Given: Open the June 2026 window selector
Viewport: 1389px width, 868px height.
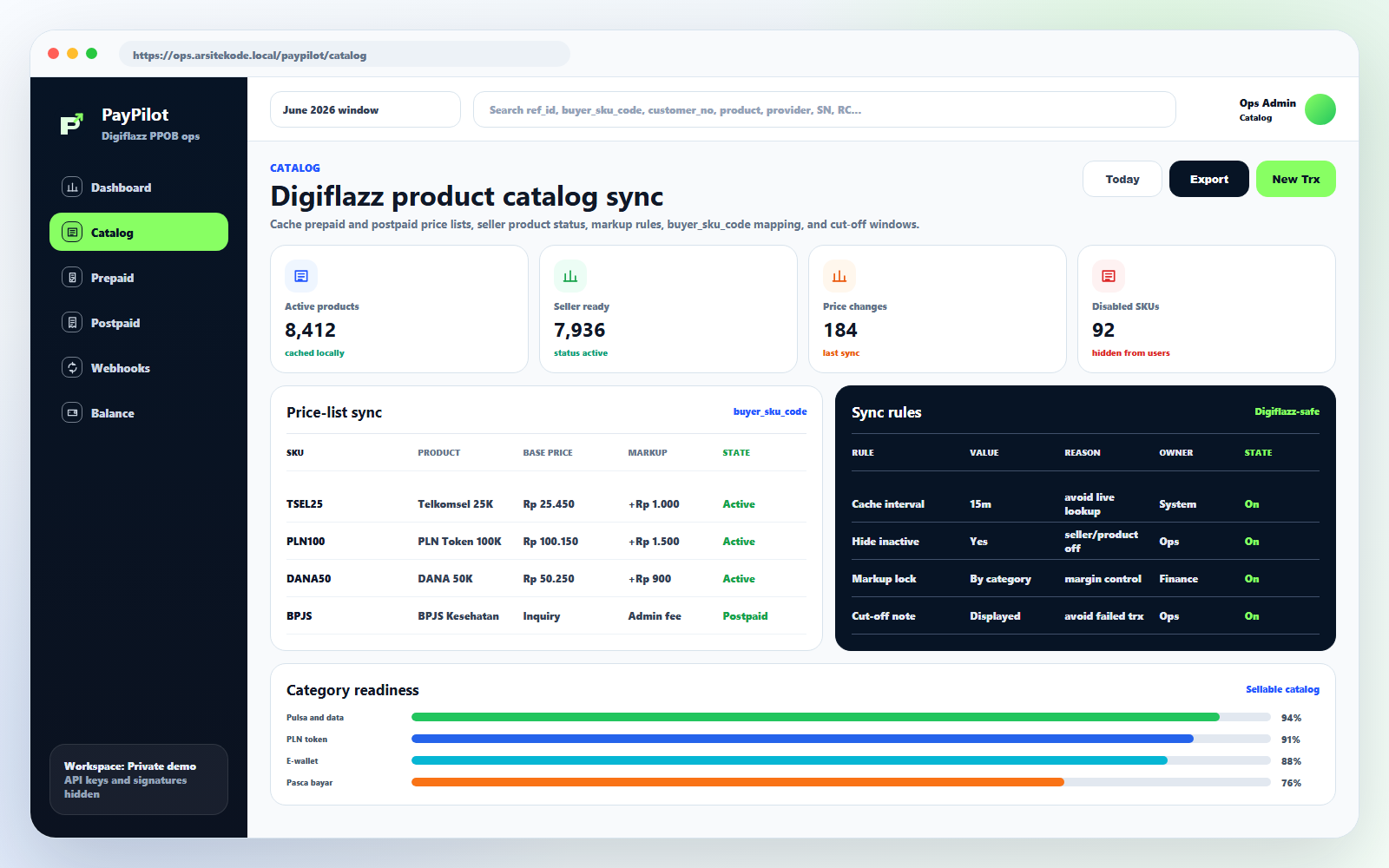Looking at the screenshot, I should 365,109.
